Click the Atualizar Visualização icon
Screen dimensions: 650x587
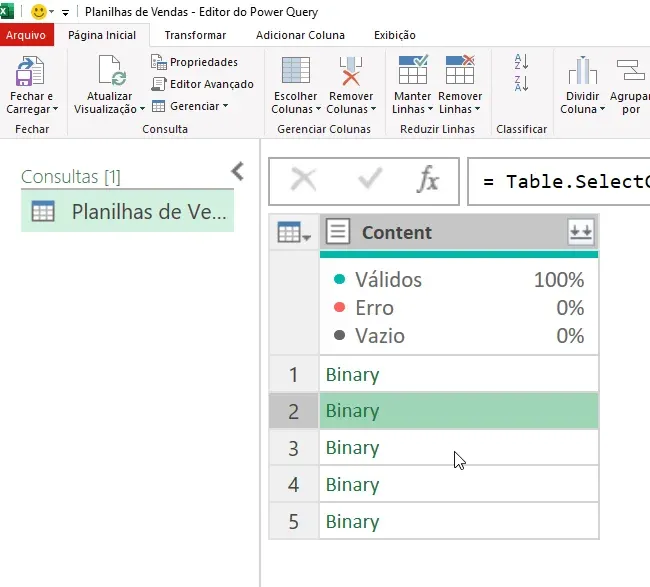click(112, 70)
